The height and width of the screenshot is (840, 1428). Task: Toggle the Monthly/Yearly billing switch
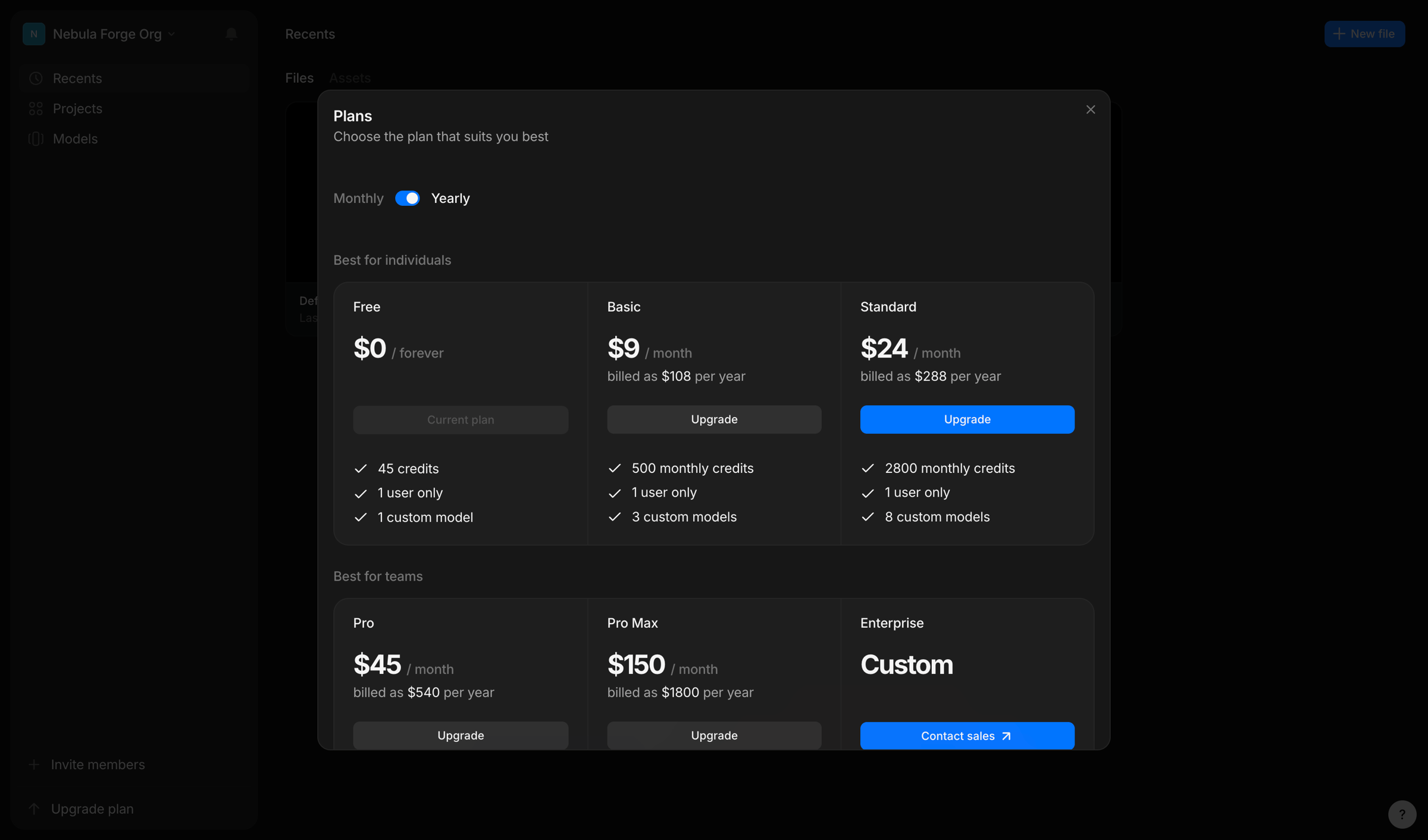coord(408,198)
